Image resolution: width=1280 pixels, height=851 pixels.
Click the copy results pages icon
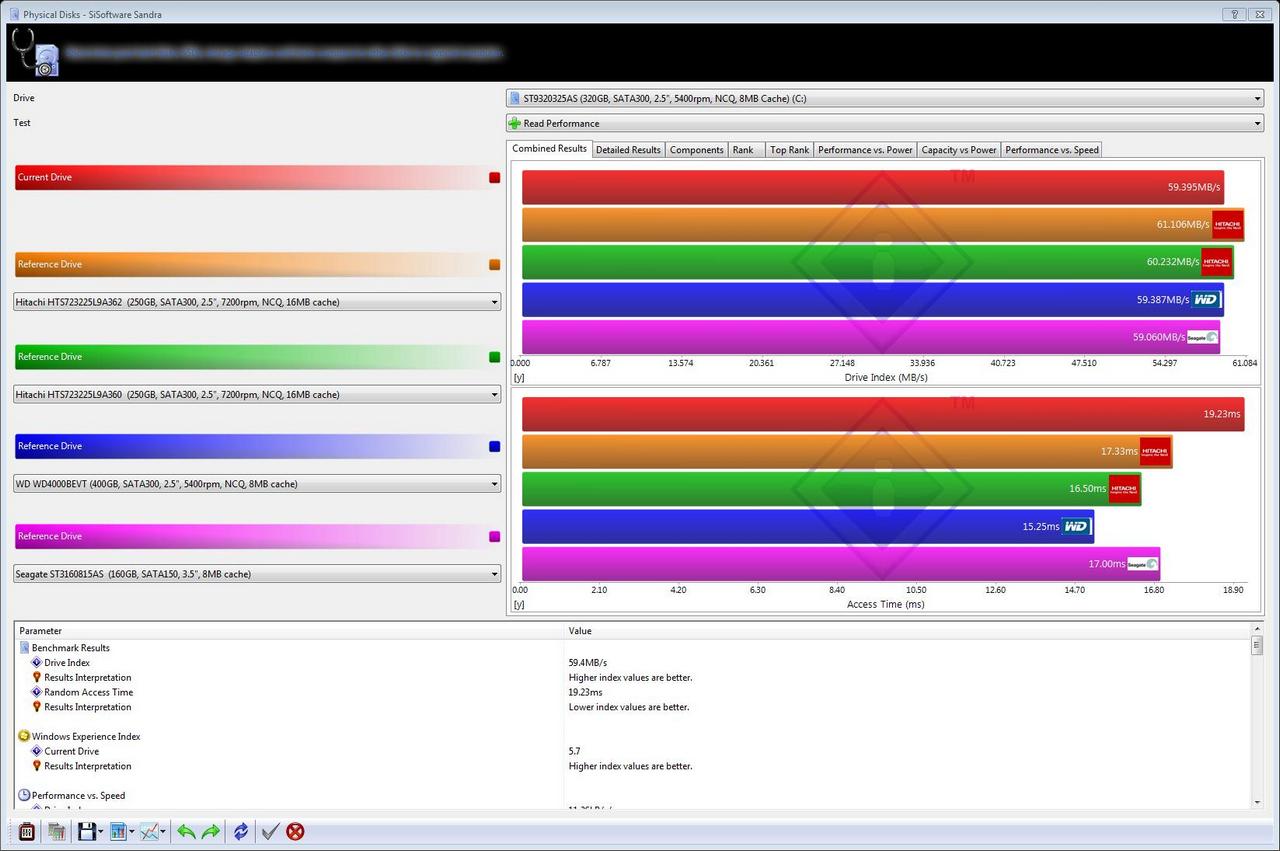point(57,831)
